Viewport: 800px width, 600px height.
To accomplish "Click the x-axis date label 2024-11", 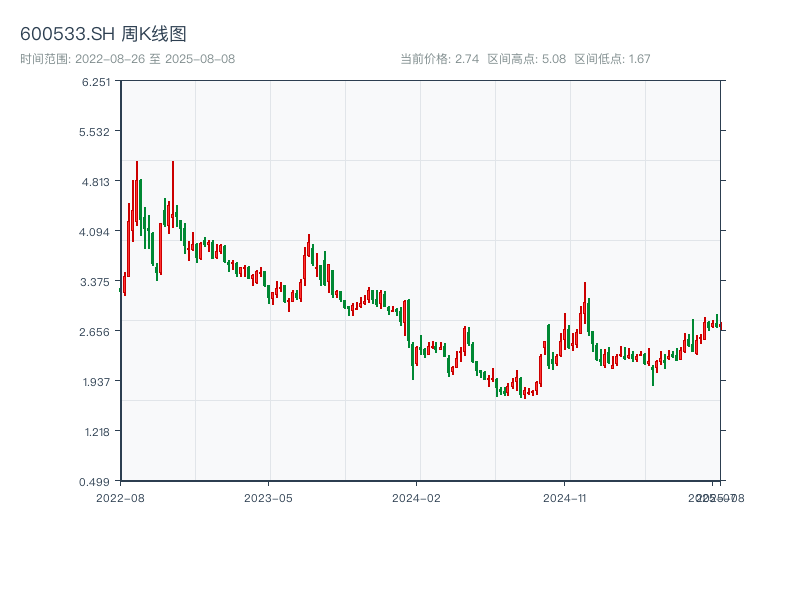I will [564, 498].
